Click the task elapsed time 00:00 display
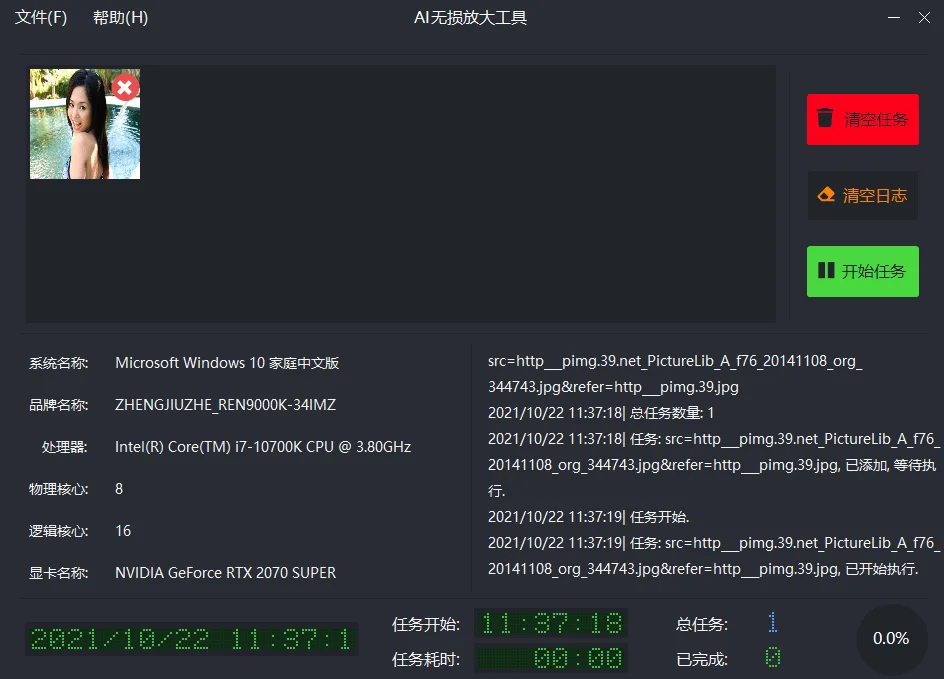Screen dimensions: 944x679 [551, 658]
